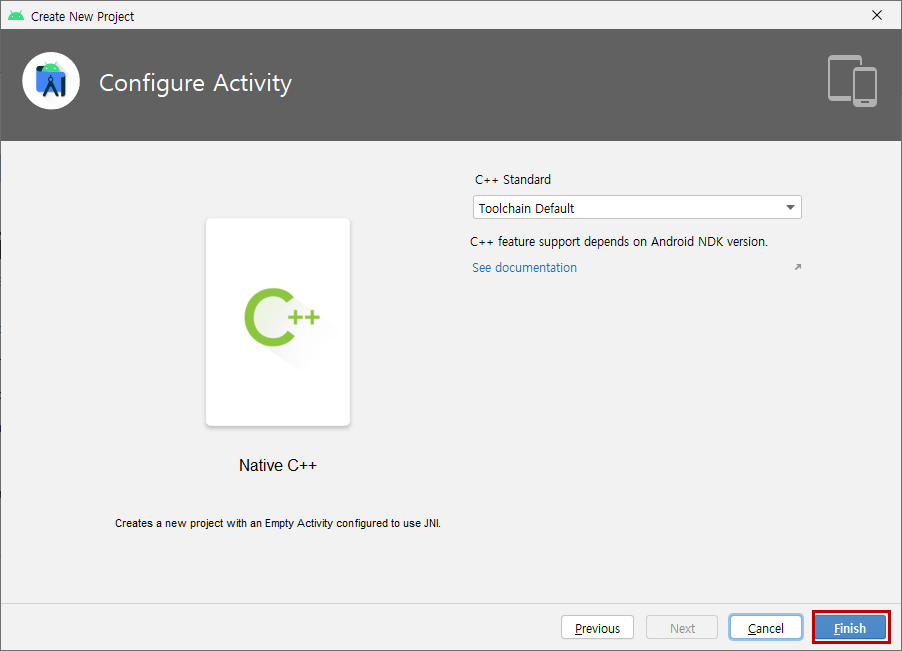Select the Native C++ template thumbnail
Screen dimensions: 902x651
(278, 322)
